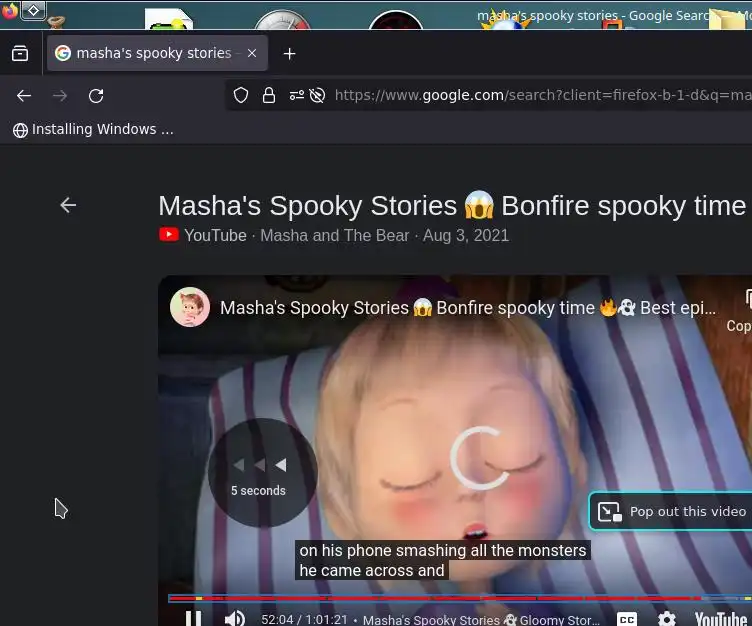752x626 pixels.
Task: Mute the video volume
Action: (x=235, y=618)
